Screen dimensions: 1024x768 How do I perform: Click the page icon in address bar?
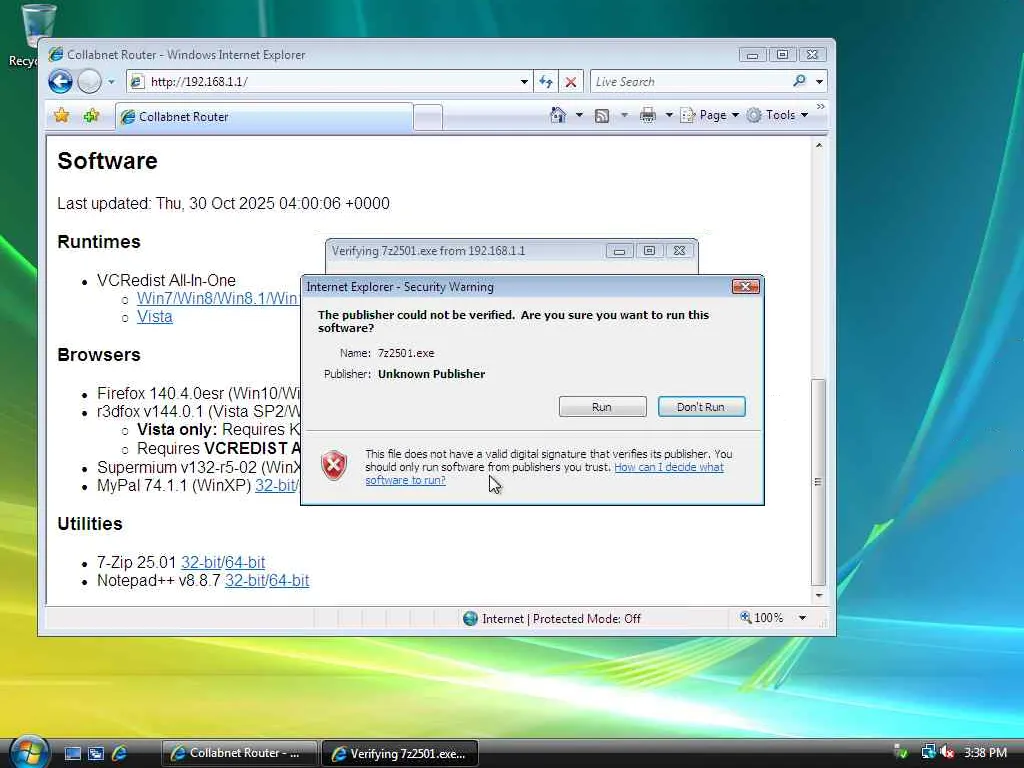tap(137, 82)
